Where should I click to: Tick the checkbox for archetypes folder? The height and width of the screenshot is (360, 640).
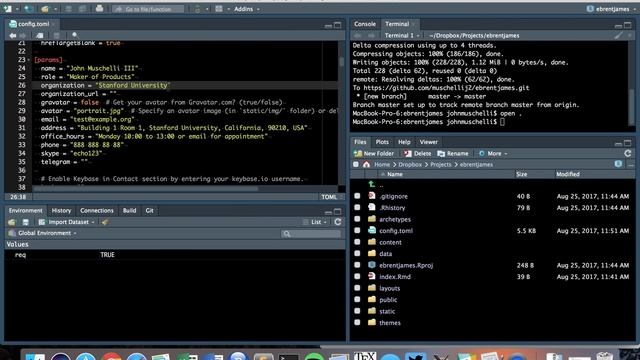pyautogui.click(x=357, y=219)
